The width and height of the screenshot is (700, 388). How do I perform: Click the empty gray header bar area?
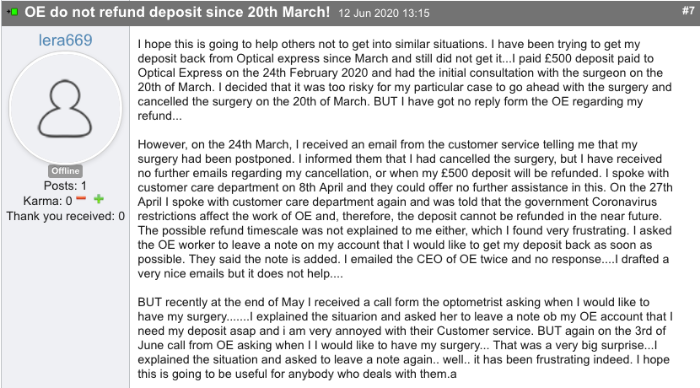click(x=554, y=13)
